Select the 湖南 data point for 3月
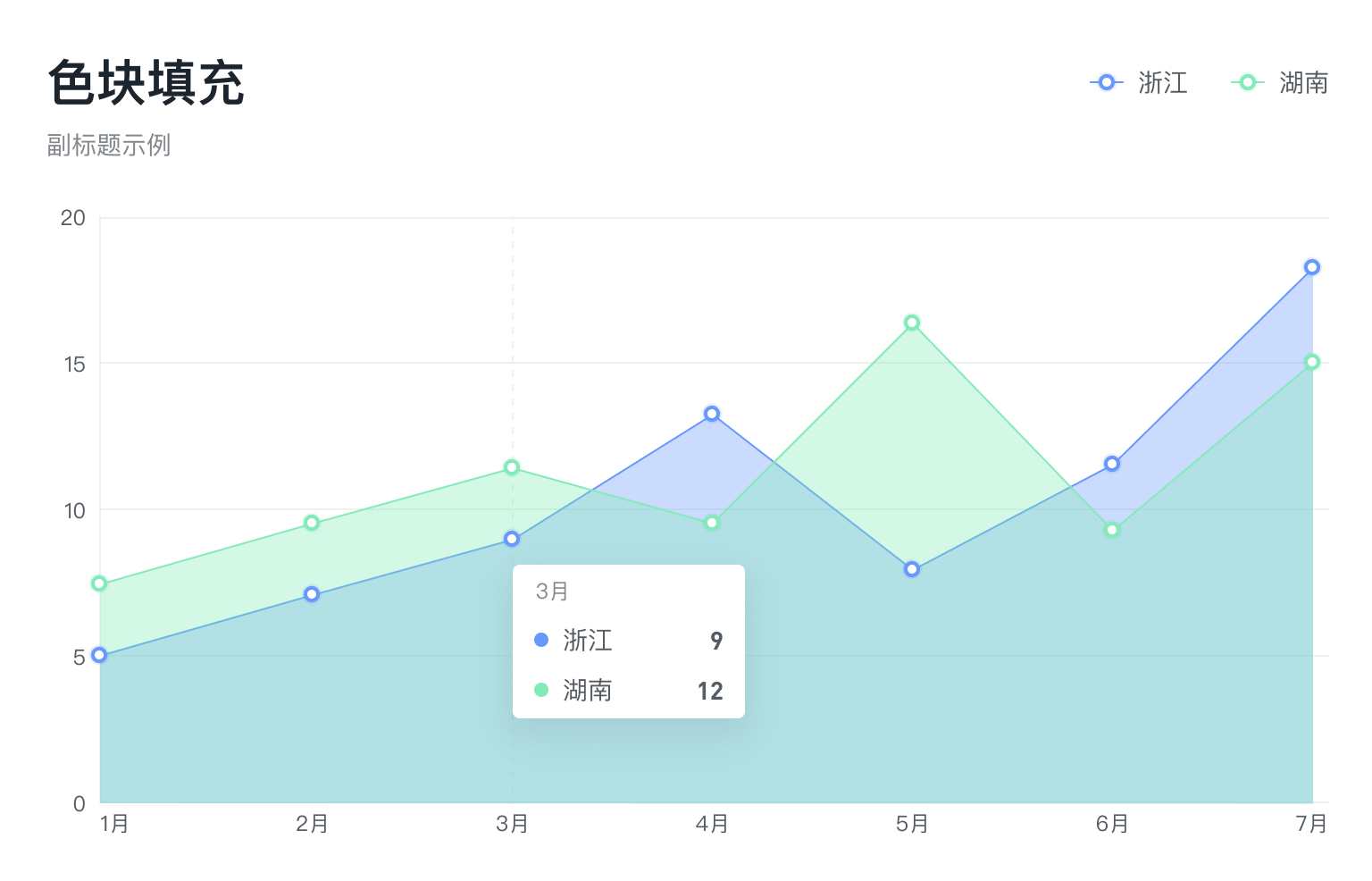The height and width of the screenshot is (881, 1372). (x=512, y=467)
